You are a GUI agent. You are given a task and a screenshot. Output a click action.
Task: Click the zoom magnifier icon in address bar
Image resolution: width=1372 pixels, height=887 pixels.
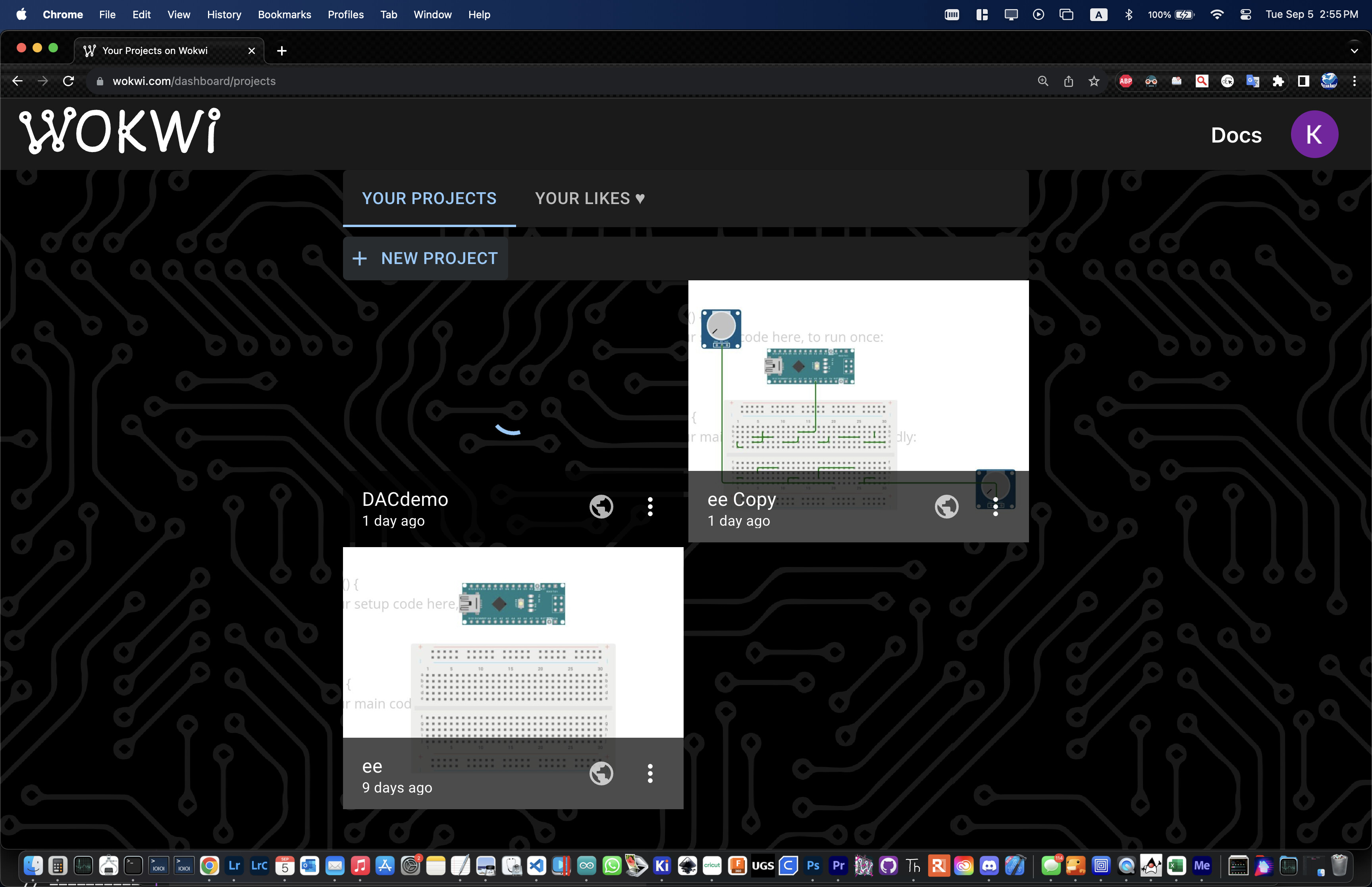[1042, 81]
